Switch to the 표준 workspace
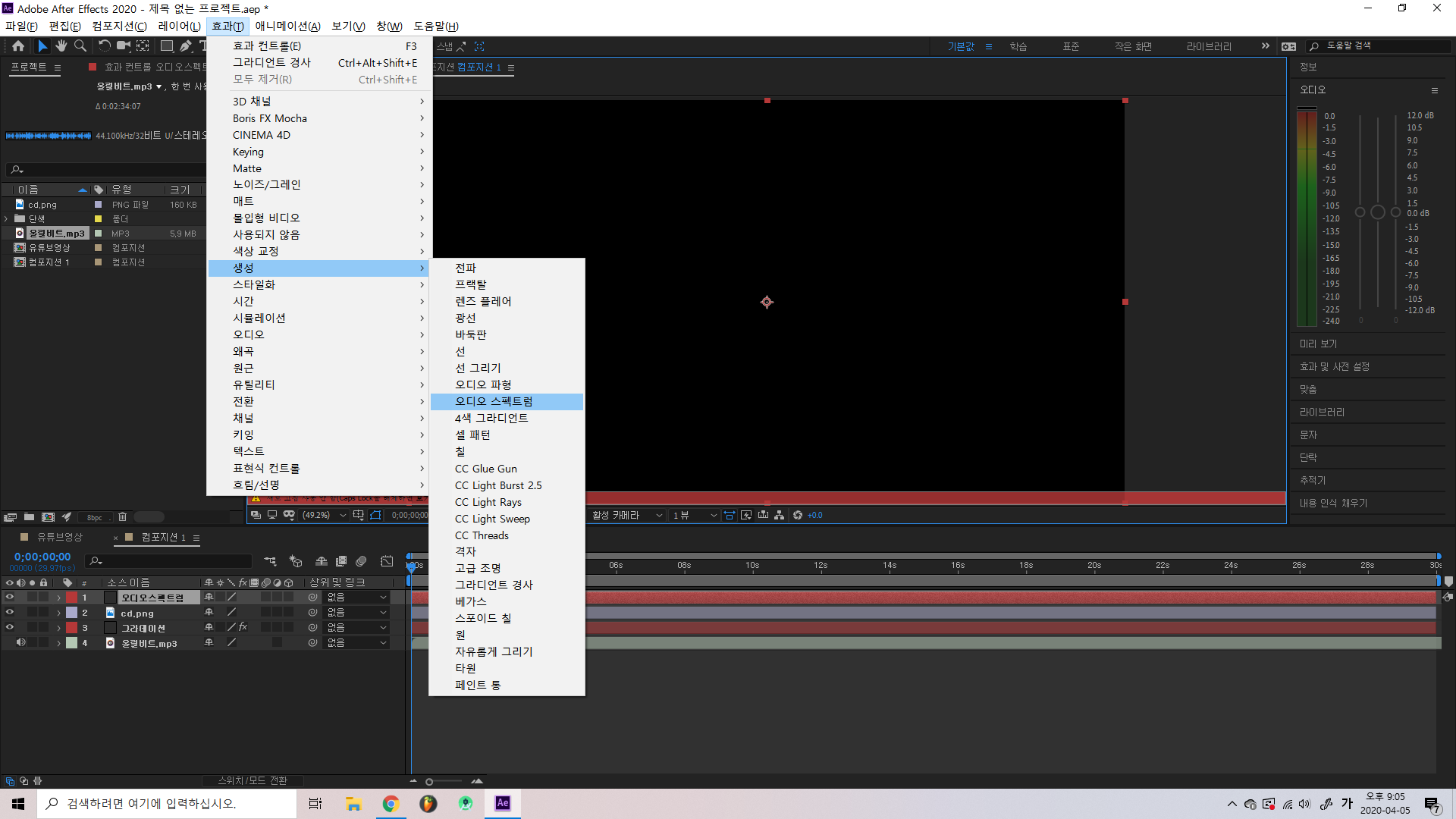The height and width of the screenshot is (819, 1456). 1071,46
